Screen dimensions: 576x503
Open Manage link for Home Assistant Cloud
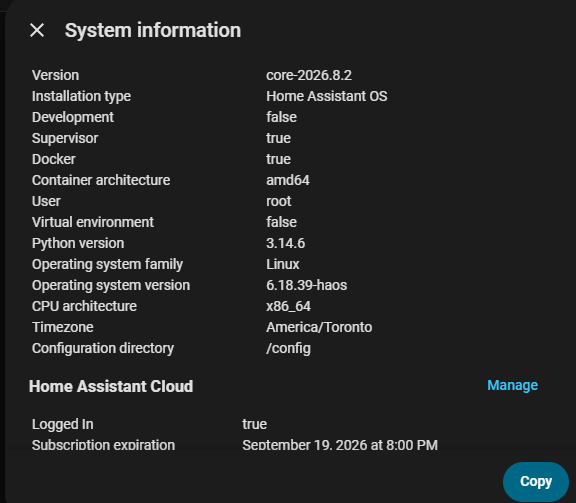tap(512, 385)
